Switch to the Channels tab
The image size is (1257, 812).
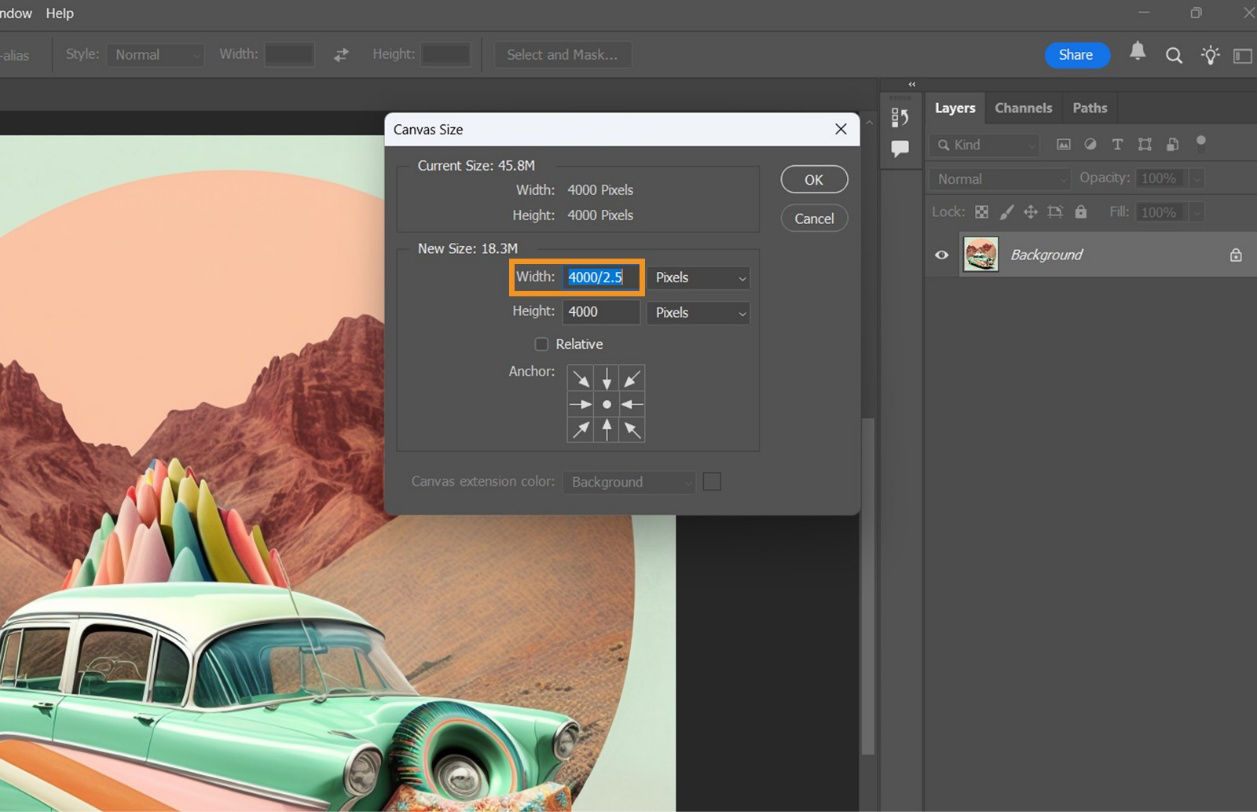pyautogui.click(x=1023, y=108)
